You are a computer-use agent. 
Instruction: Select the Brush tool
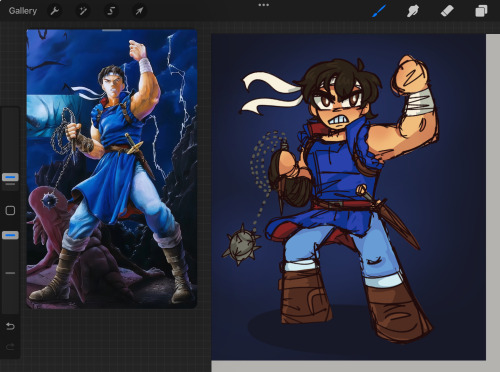380,11
